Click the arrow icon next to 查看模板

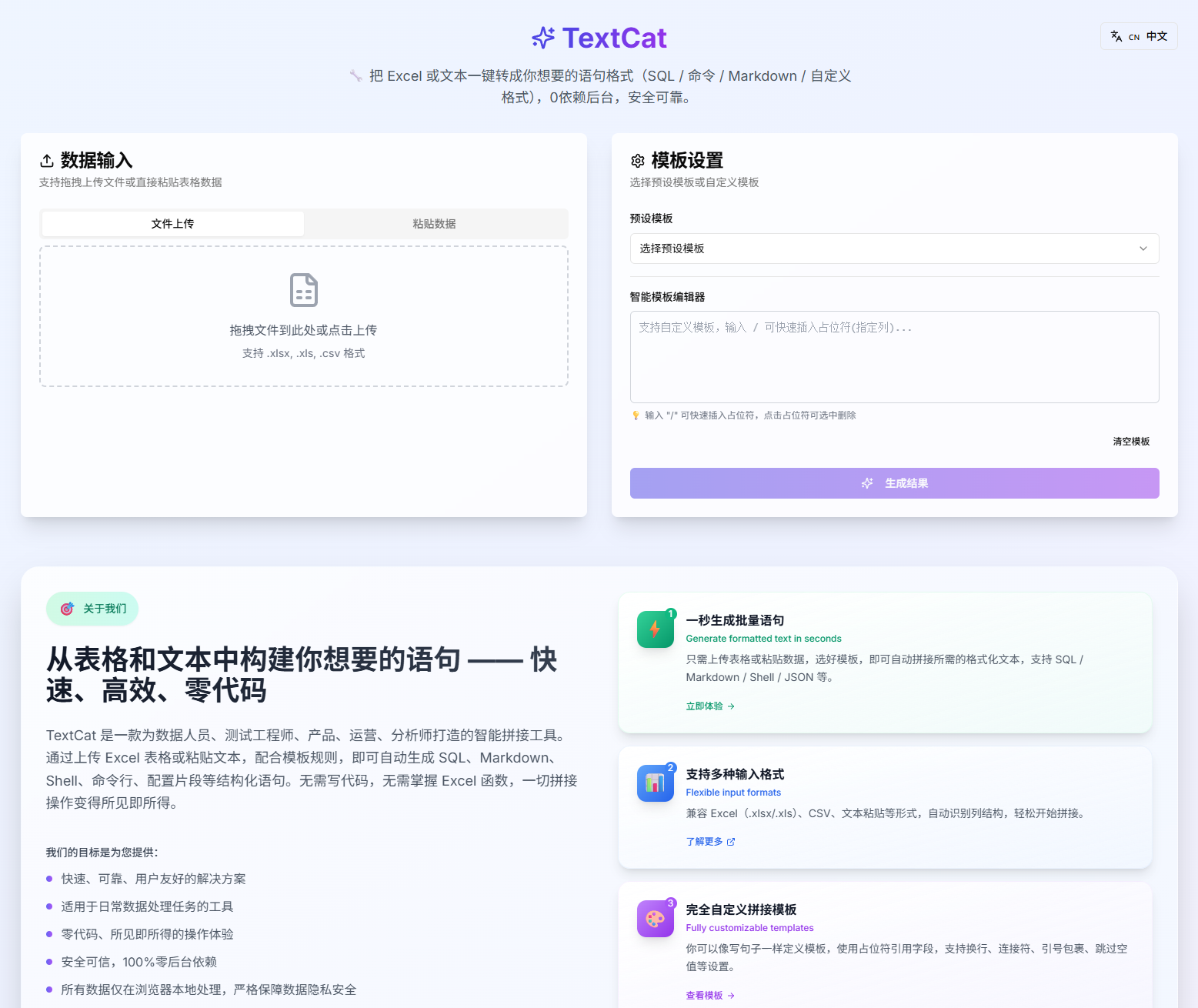click(x=731, y=996)
